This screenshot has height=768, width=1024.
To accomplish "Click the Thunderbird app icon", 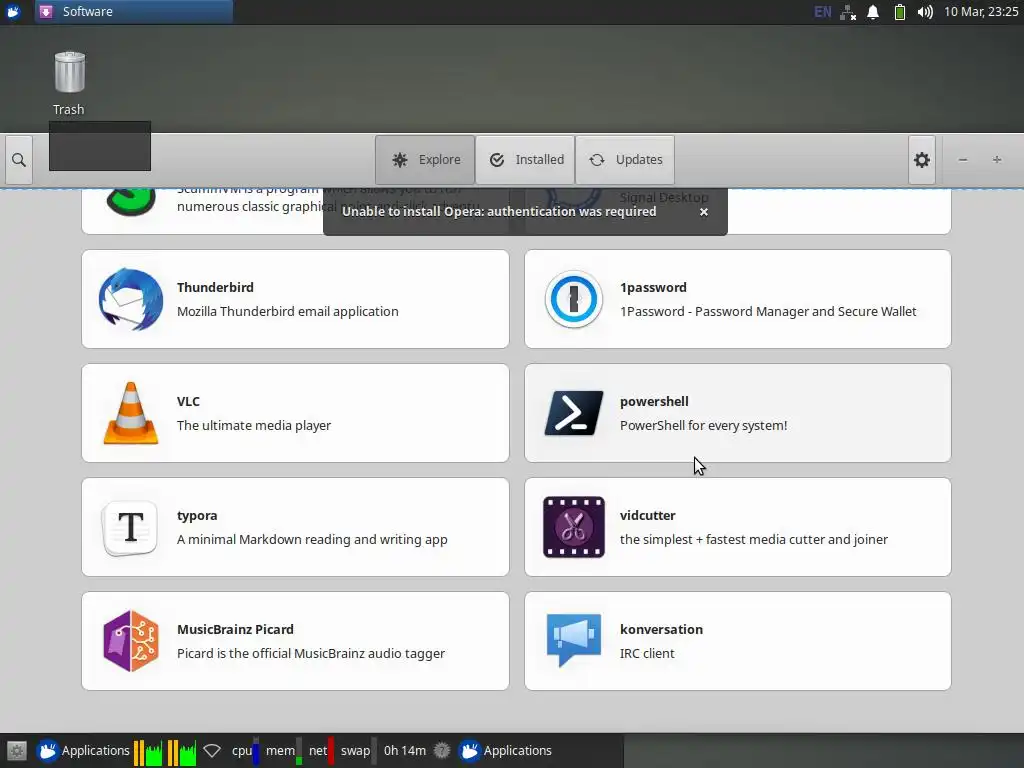I will pos(131,299).
